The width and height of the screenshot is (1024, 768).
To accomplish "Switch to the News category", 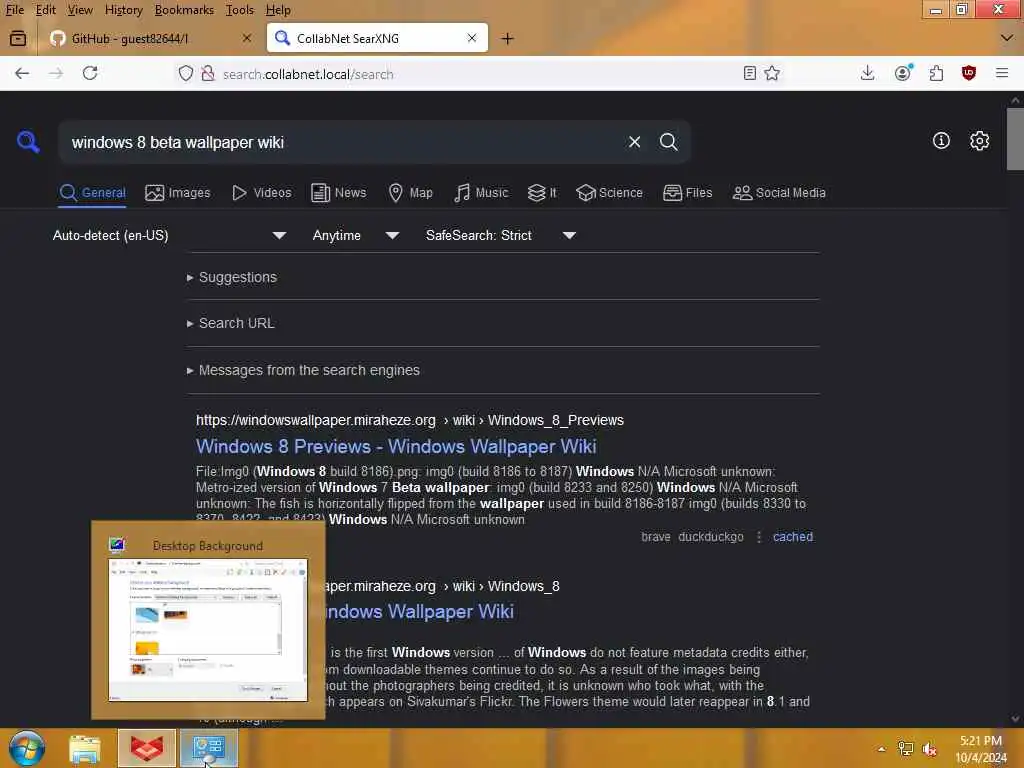I will (x=338, y=193).
